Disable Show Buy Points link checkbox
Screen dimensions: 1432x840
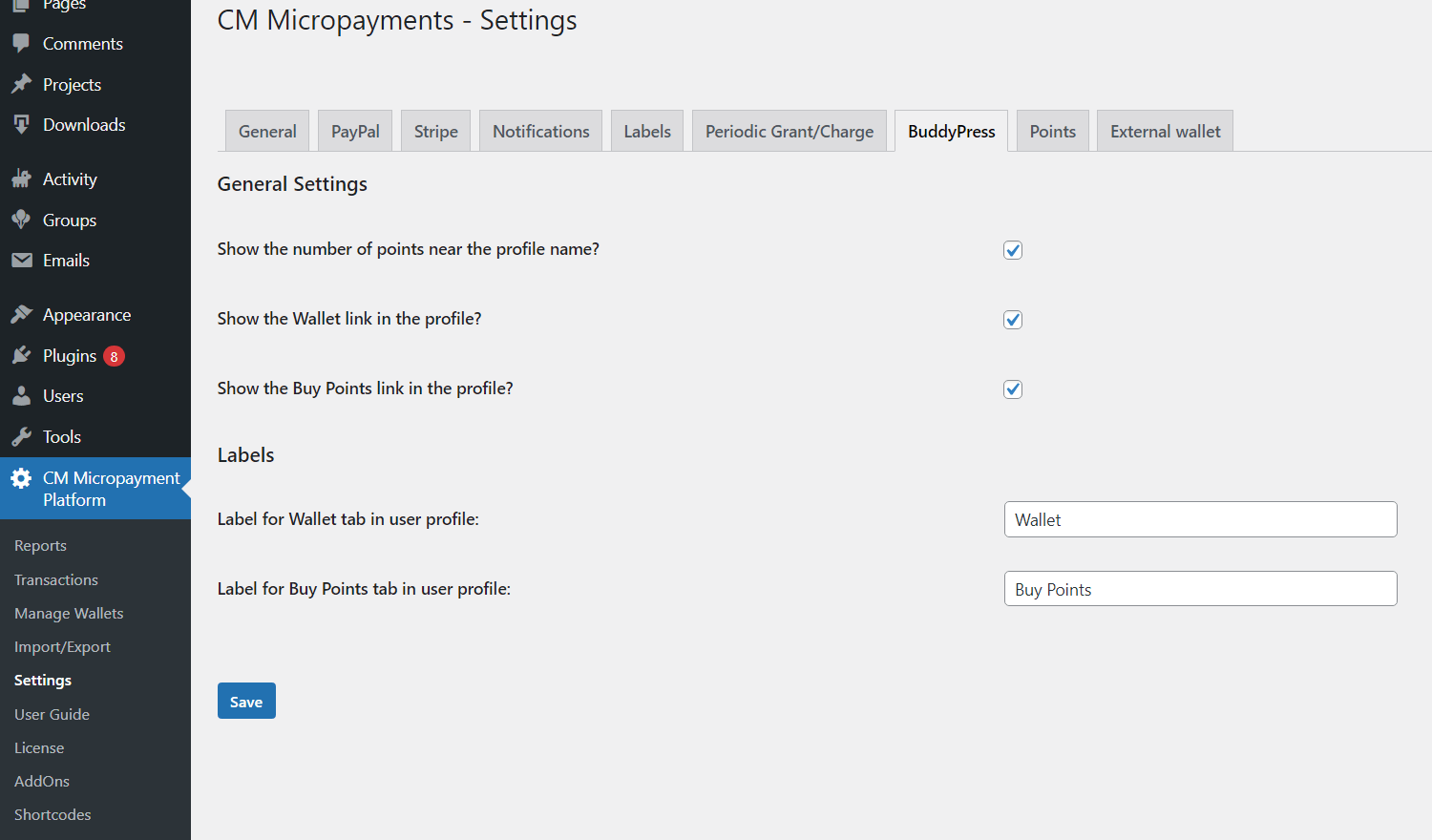pyautogui.click(x=1013, y=389)
